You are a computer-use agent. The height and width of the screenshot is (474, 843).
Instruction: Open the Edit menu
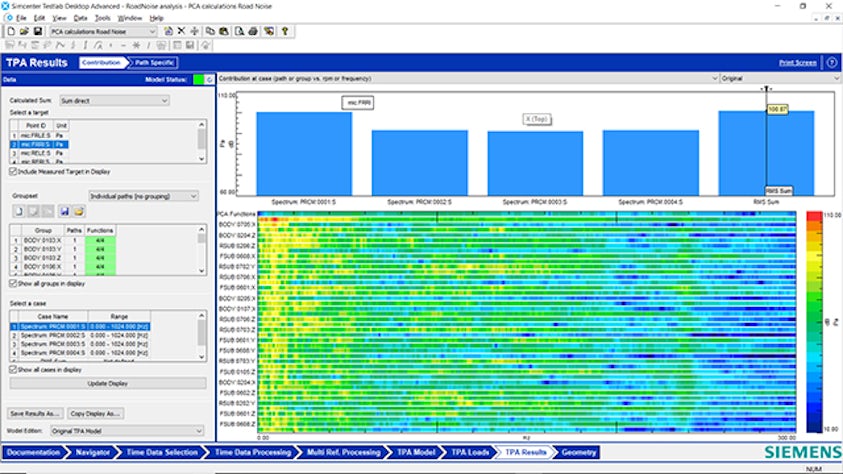coord(39,18)
